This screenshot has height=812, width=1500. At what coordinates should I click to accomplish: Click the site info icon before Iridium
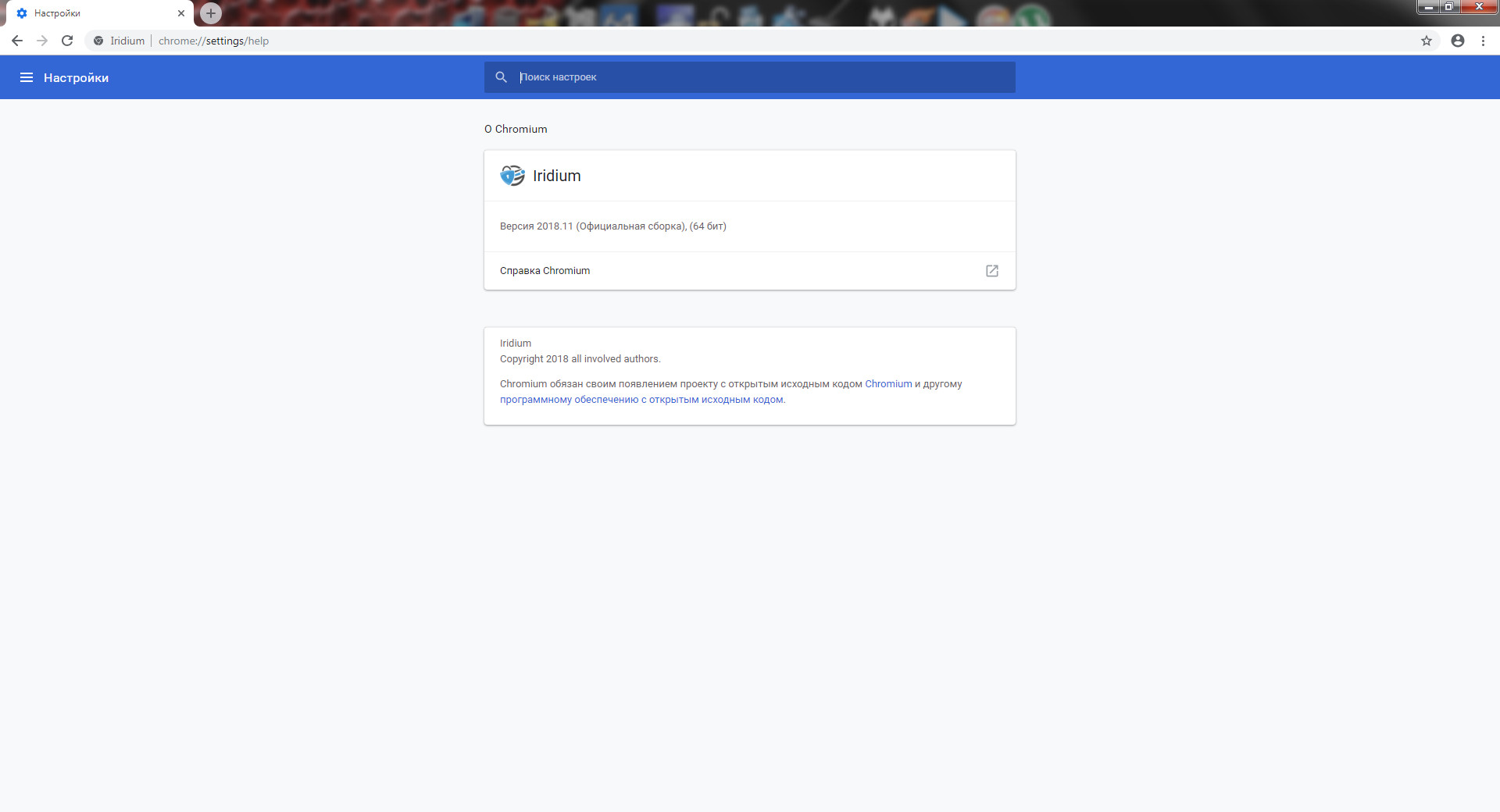[x=98, y=41]
